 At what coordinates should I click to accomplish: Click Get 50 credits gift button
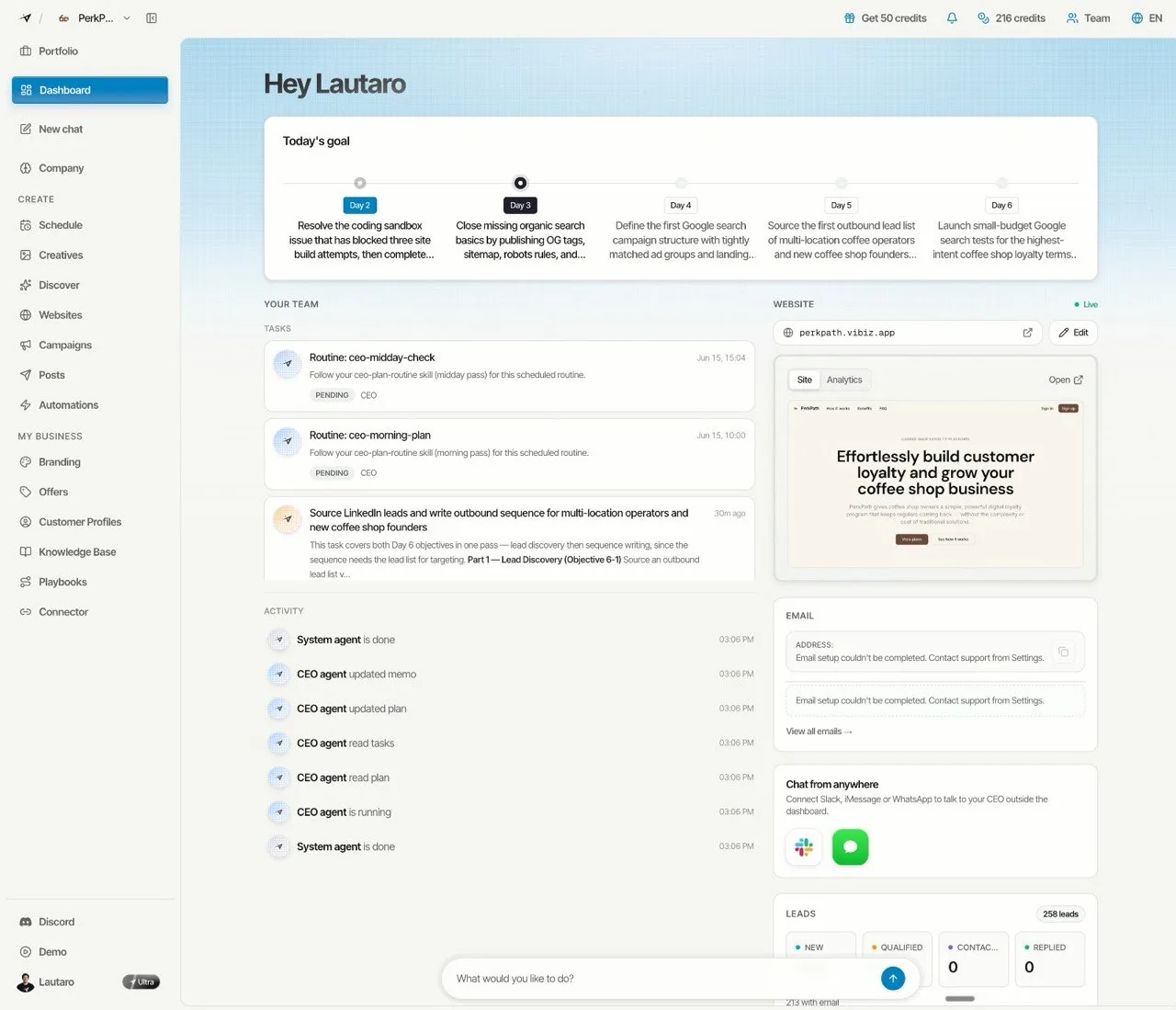(885, 17)
